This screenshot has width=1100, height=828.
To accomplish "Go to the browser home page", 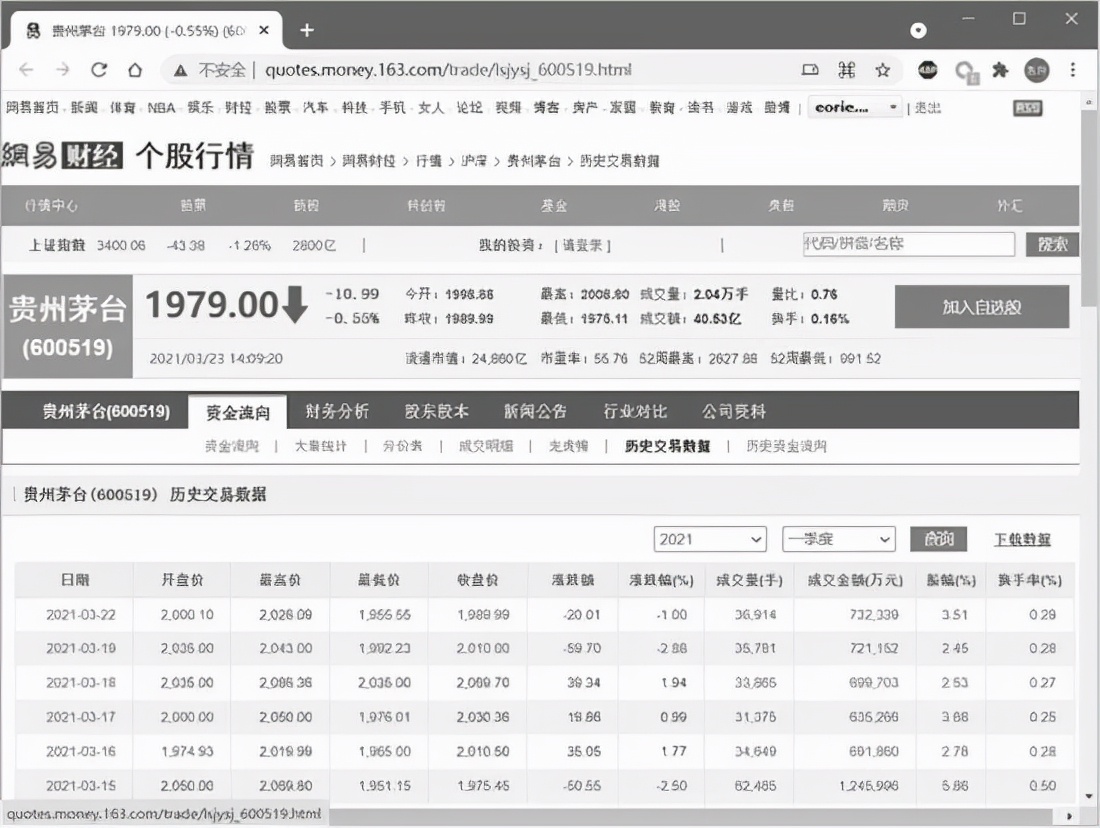I will click(x=137, y=71).
